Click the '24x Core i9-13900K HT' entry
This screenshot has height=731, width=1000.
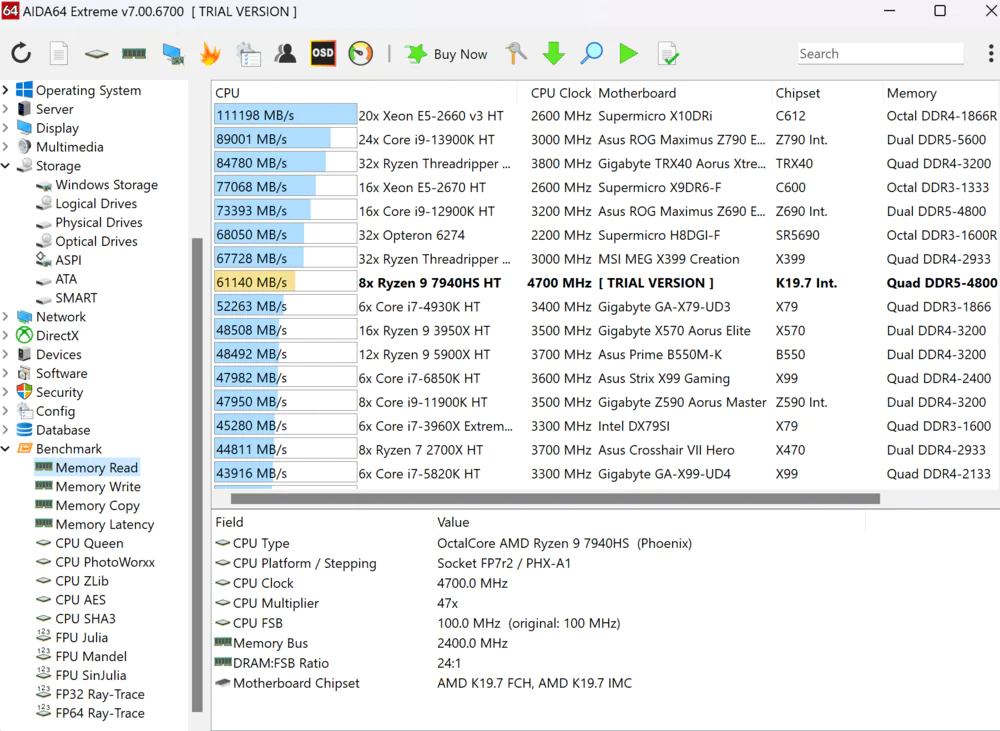(x=427, y=140)
